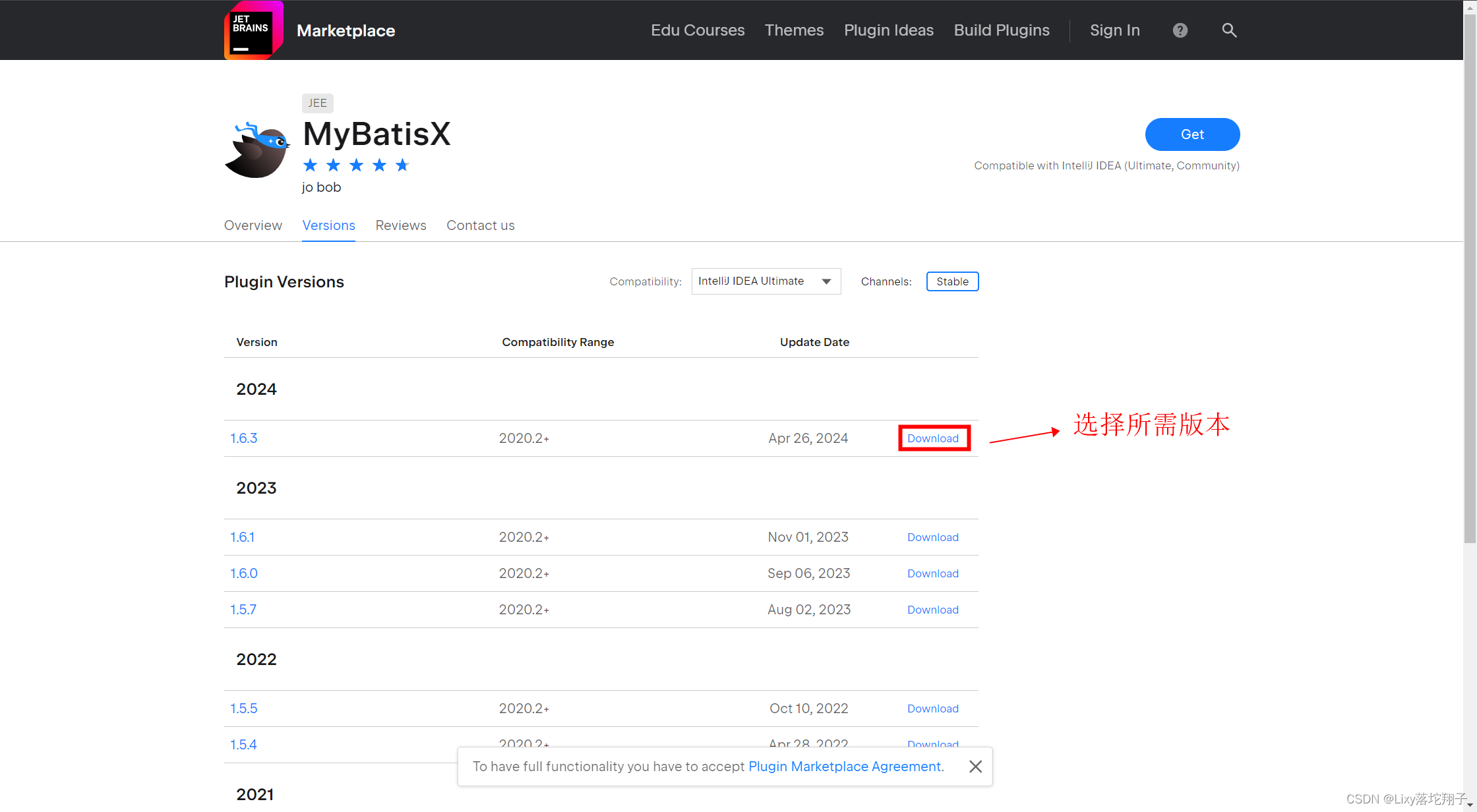Switch to the Overview tab
Viewport: 1477px width, 812px height.
click(253, 225)
